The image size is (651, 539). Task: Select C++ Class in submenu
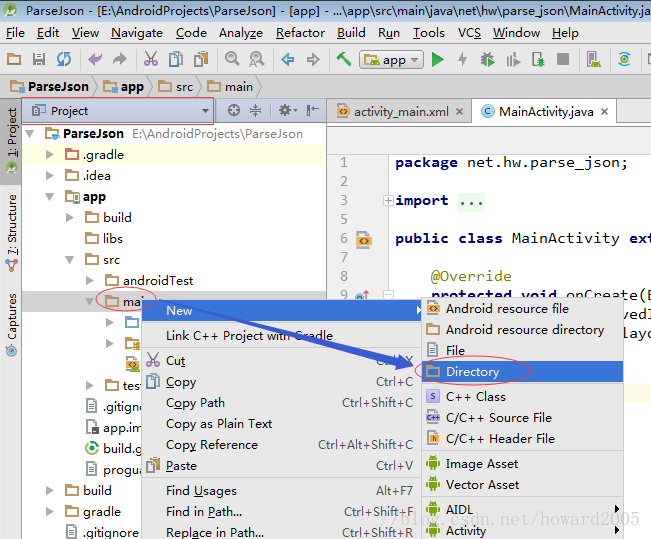pos(522,397)
